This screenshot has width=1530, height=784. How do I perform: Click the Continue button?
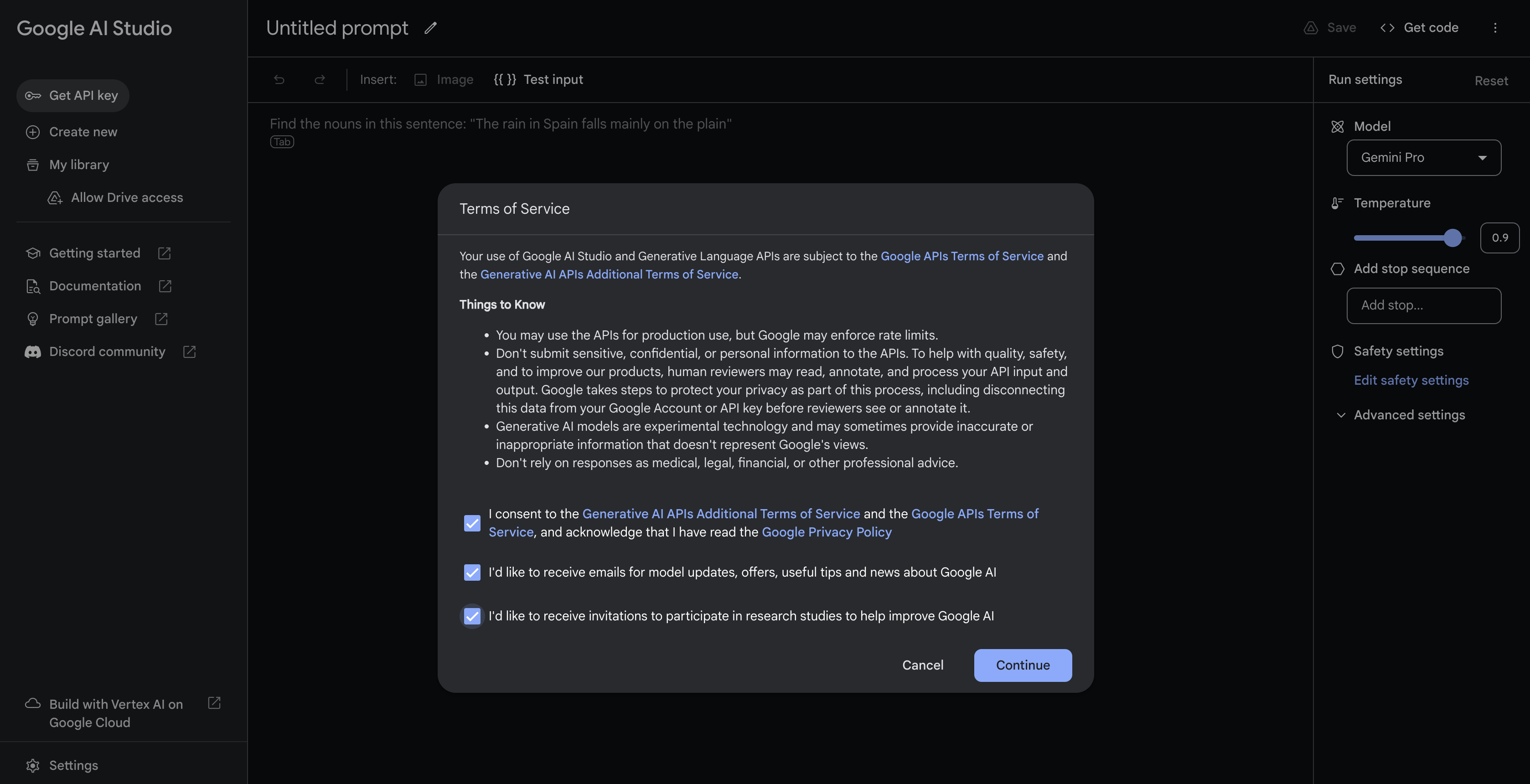[1022, 665]
